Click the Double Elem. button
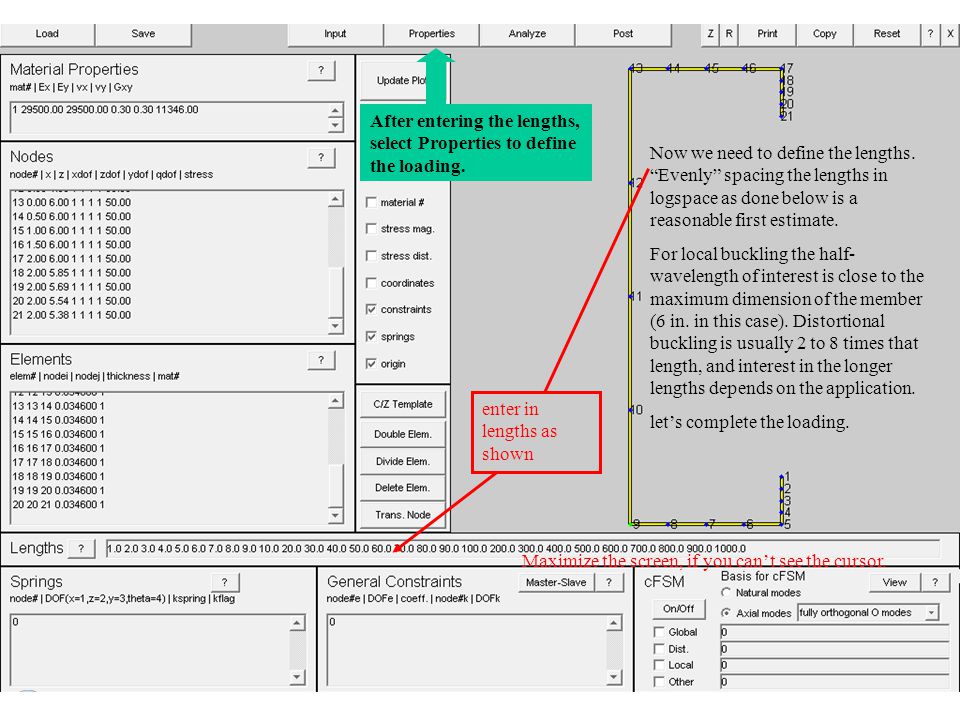The height and width of the screenshot is (720, 960). (402, 433)
